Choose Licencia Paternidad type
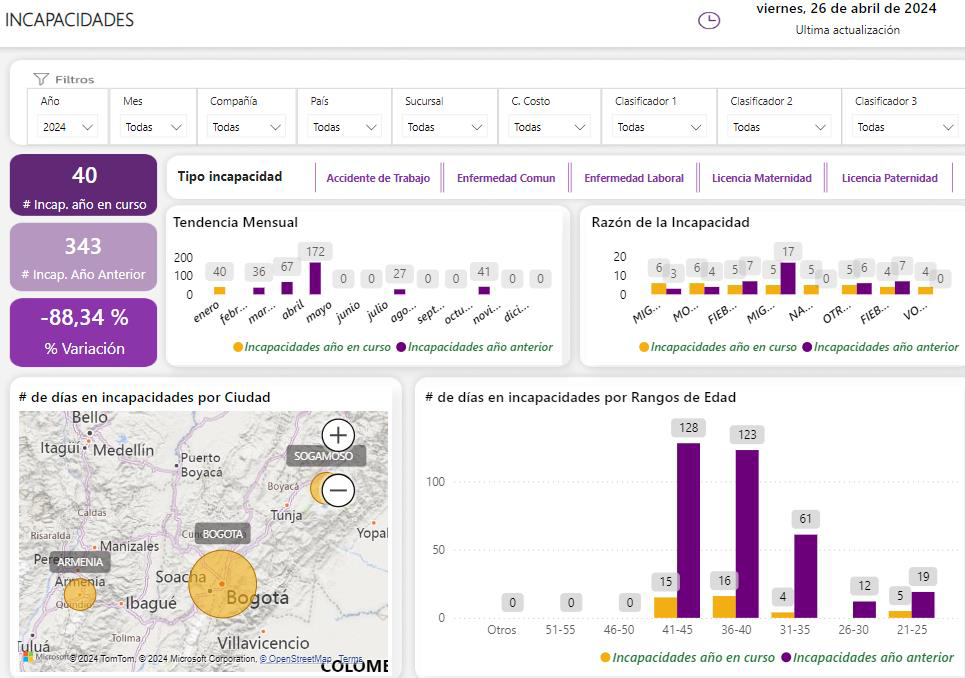The height and width of the screenshot is (678, 965). (889, 178)
